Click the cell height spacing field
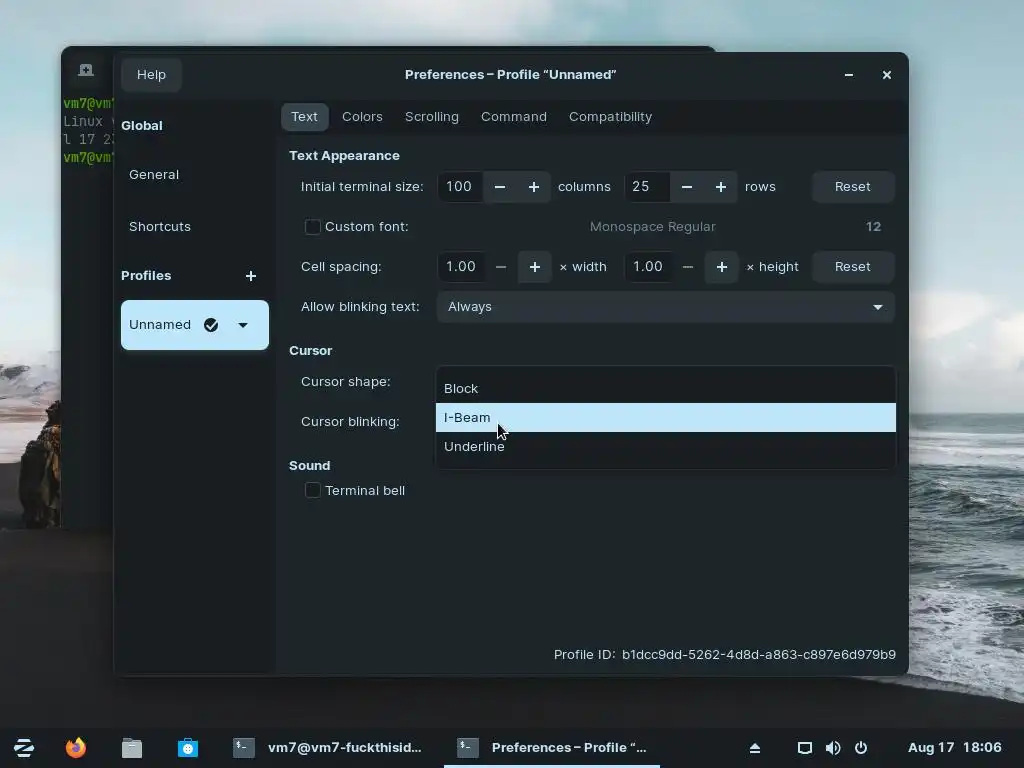Screen dimensions: 1024x768 [x=648, y=266]
